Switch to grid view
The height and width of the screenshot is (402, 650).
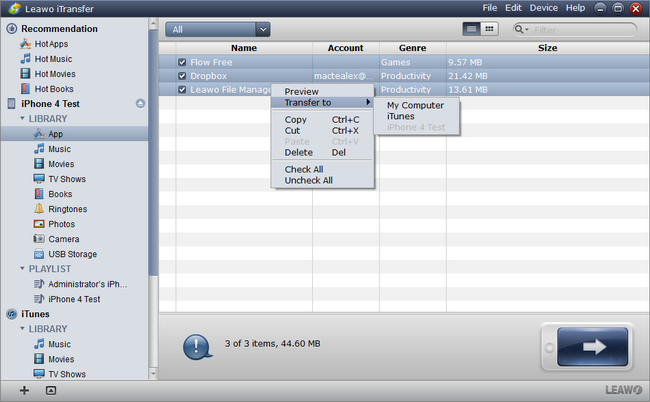[x=490, y=29]
